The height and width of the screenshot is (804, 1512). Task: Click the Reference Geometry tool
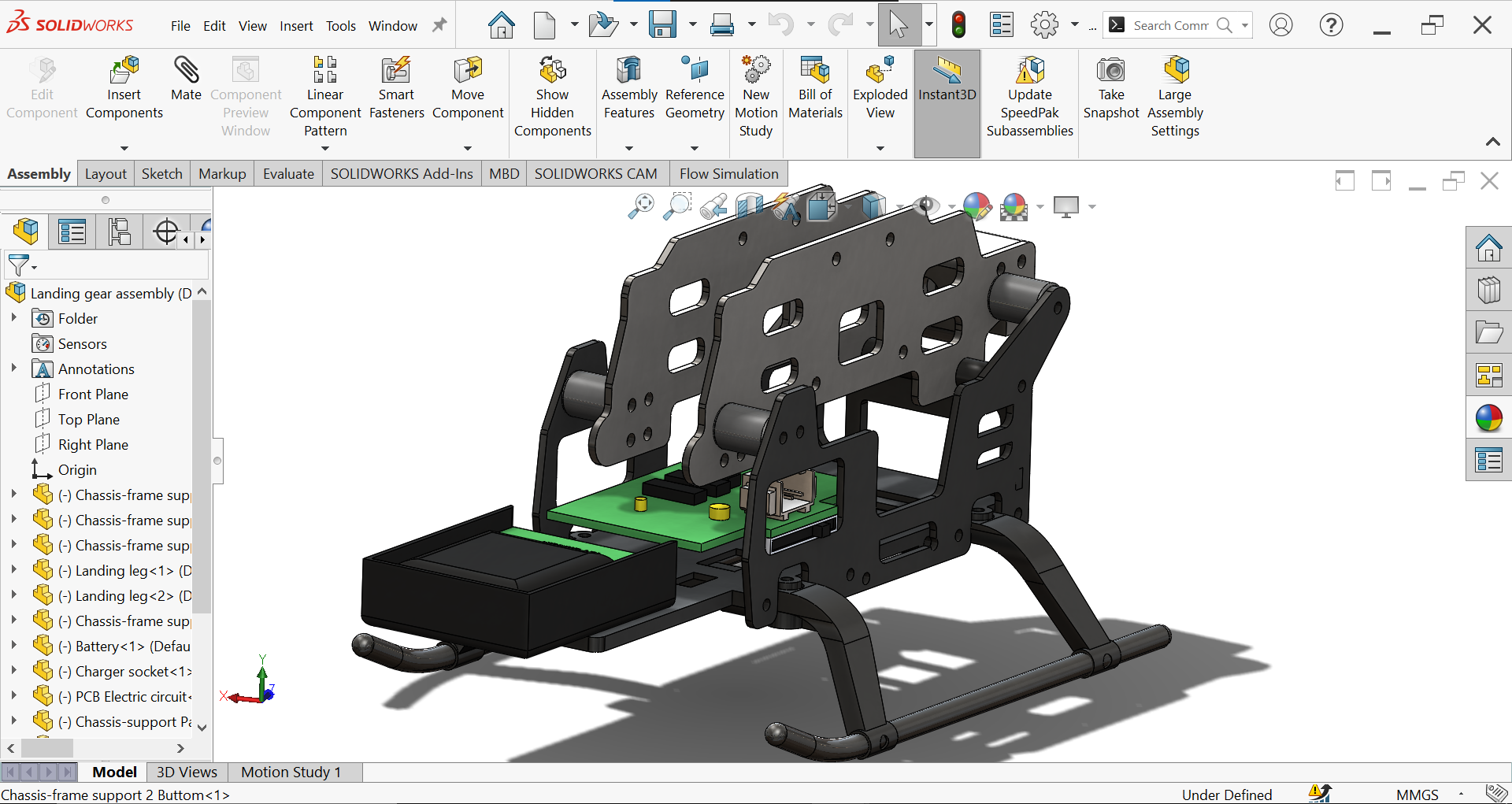[x=695, y=87]
